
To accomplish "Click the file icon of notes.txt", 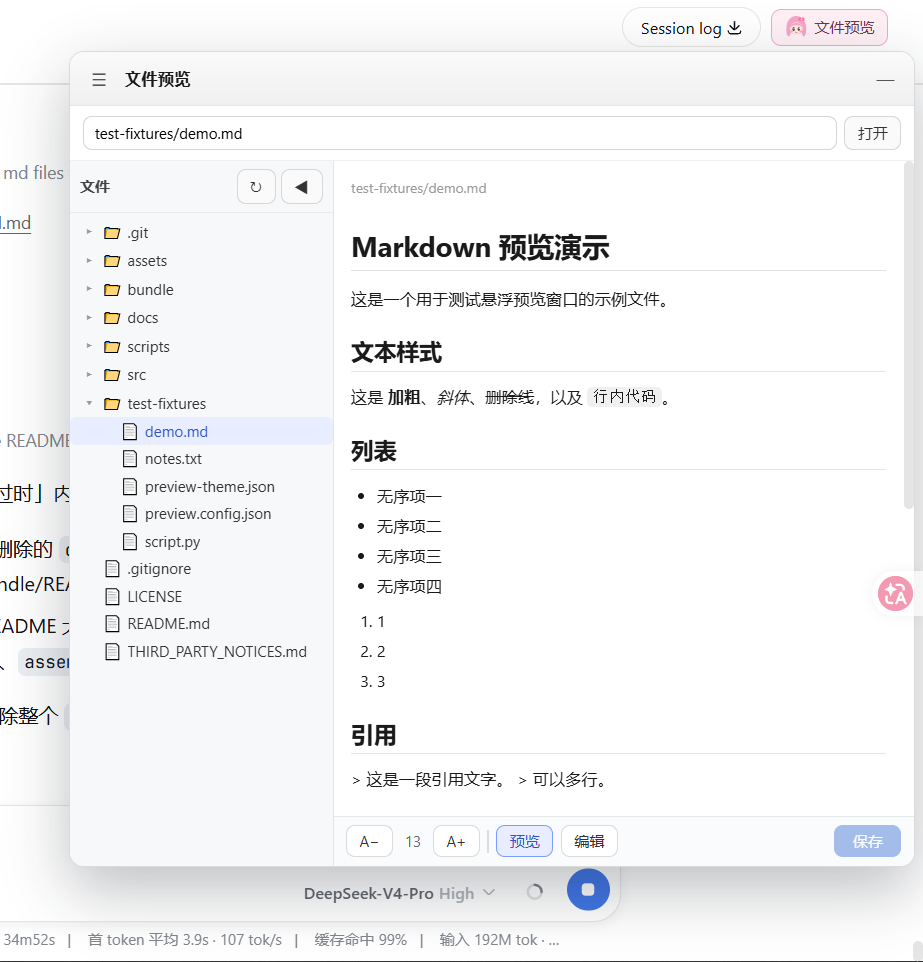I will pyautogui.click(x=130, y=458).
